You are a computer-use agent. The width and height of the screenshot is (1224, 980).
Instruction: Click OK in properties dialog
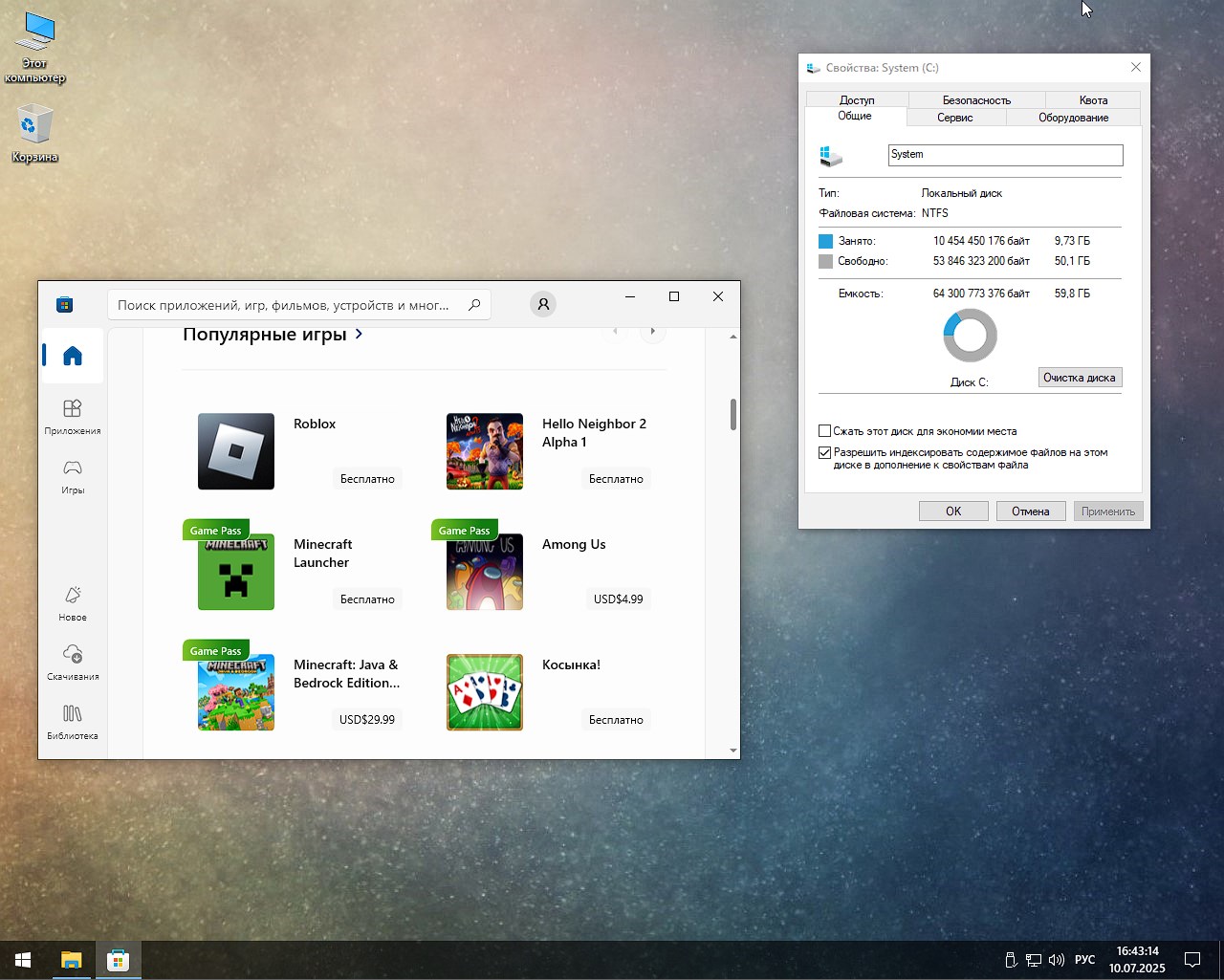(x=953, y=512)
